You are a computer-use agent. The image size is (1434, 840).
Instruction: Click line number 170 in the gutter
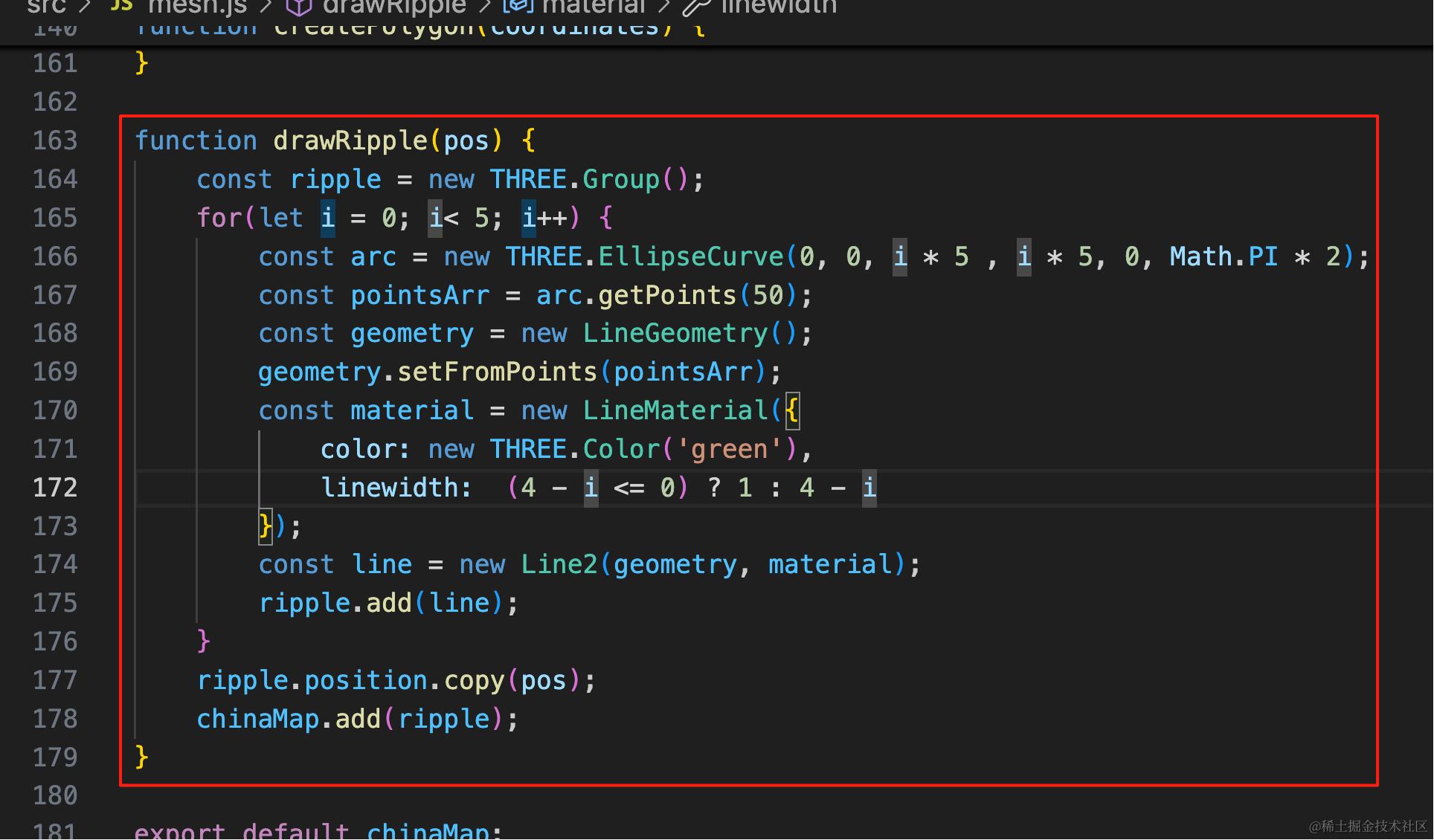[x=55, y=410]
